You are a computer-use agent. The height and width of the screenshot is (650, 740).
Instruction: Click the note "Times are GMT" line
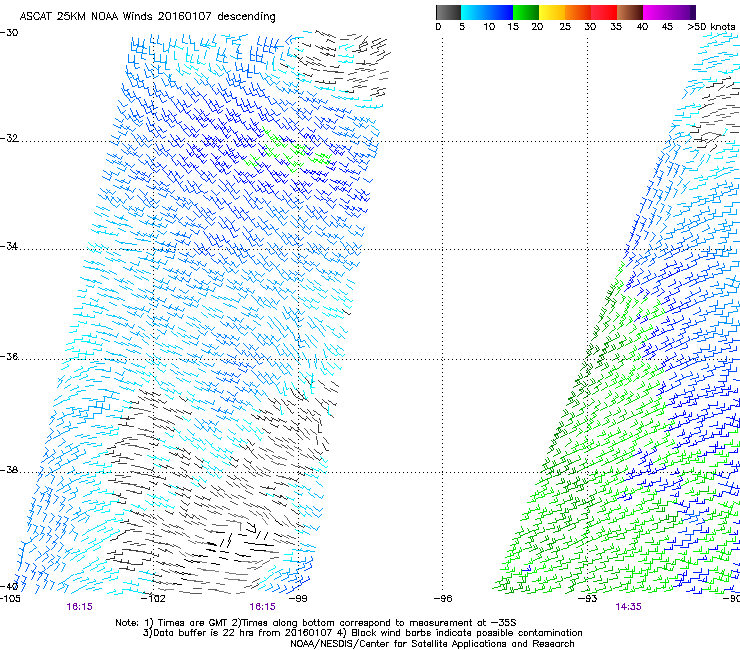click(x=316, y=623)
